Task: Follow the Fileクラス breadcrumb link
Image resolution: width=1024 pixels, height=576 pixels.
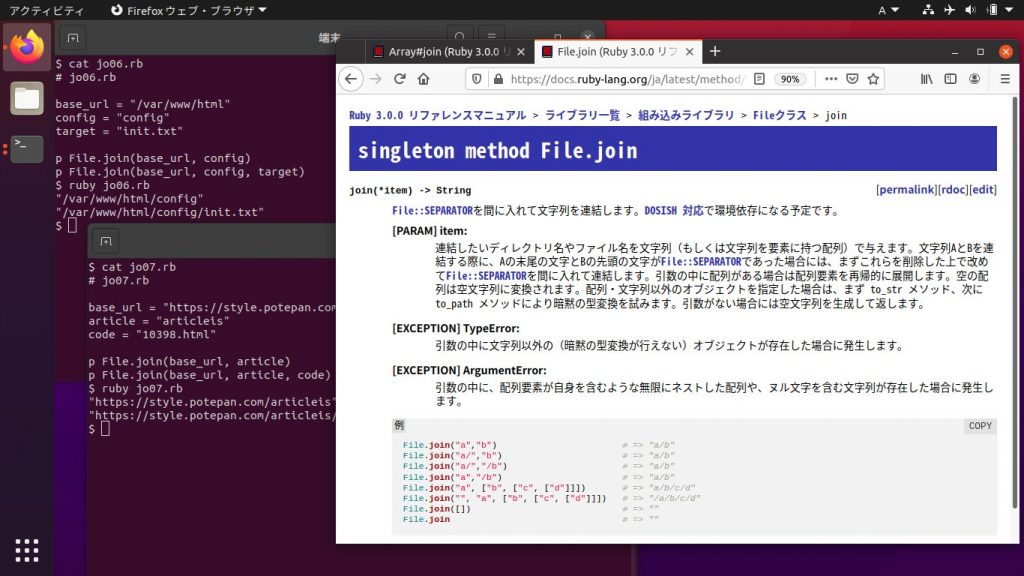Action: (783, 115)
